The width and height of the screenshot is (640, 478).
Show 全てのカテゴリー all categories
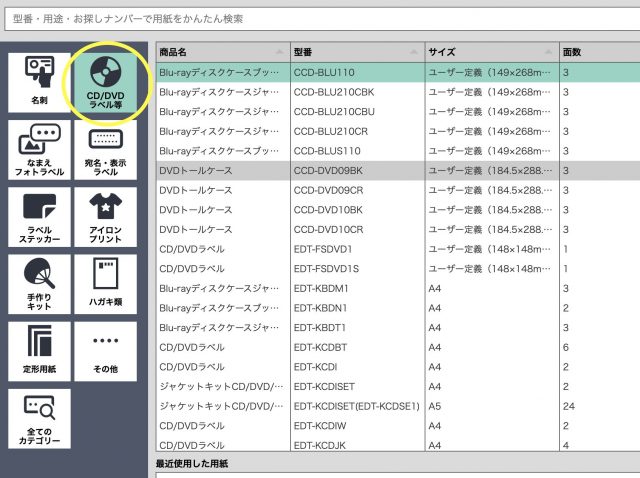coord(39,418)
